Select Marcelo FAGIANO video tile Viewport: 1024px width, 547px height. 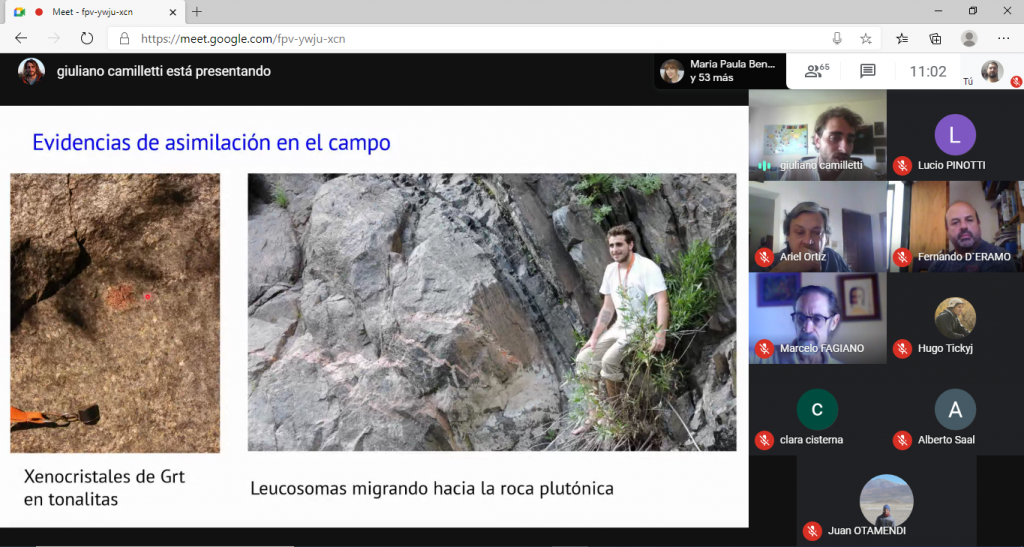coord(818,318)
